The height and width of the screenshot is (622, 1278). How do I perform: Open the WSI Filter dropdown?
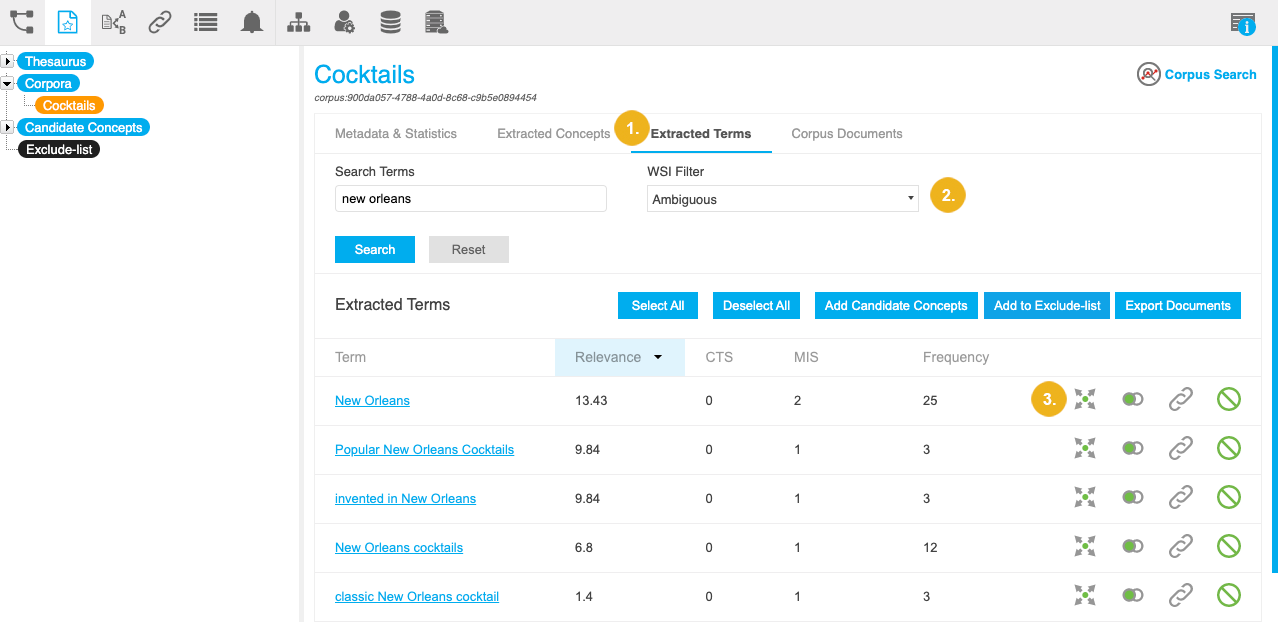782,199
